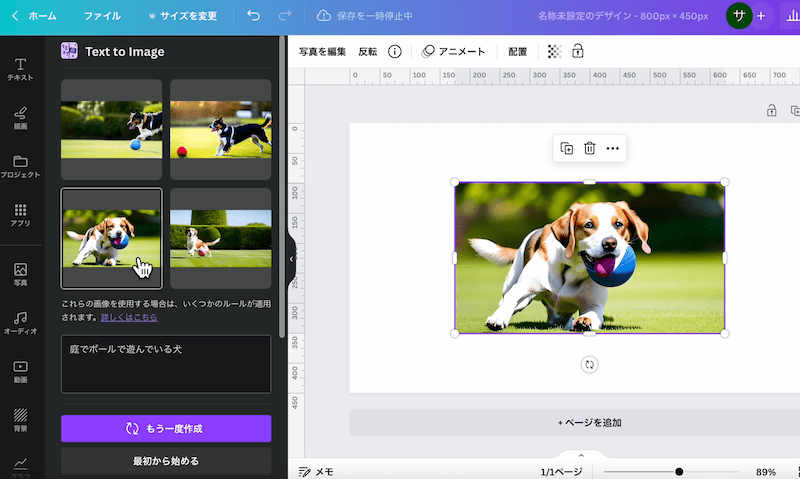Click the 1/1ページ page indicator

tap(561, 472)
